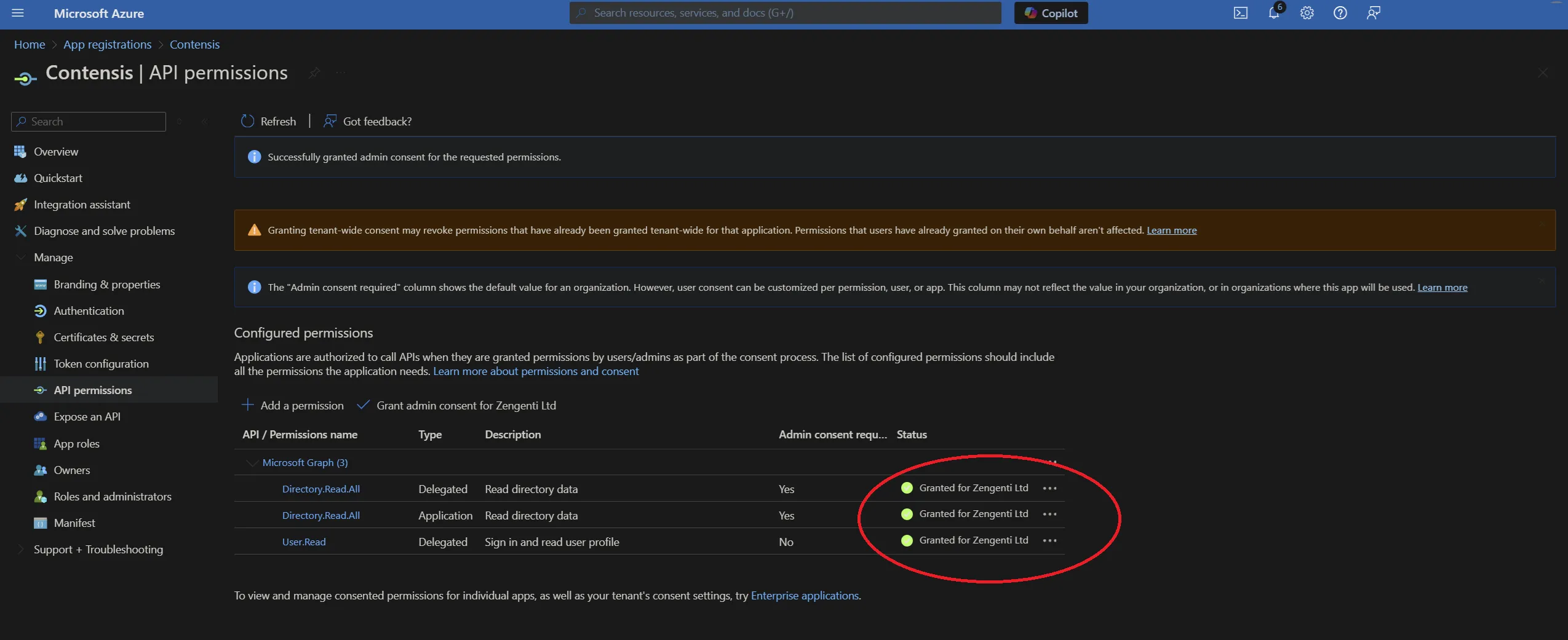This screenshot has height=640, width=1568.
Task: Click the Admin consent requ... column header
Action: 833,434
